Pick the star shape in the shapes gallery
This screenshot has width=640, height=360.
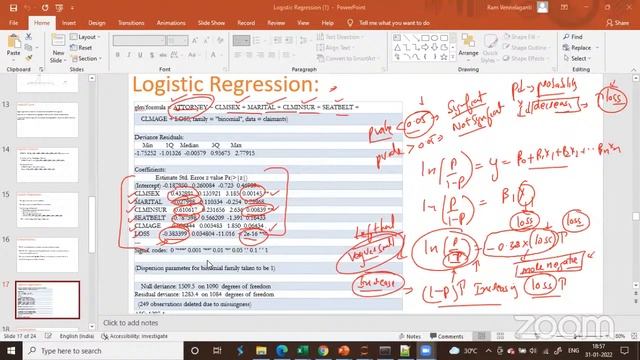[444, 57]
